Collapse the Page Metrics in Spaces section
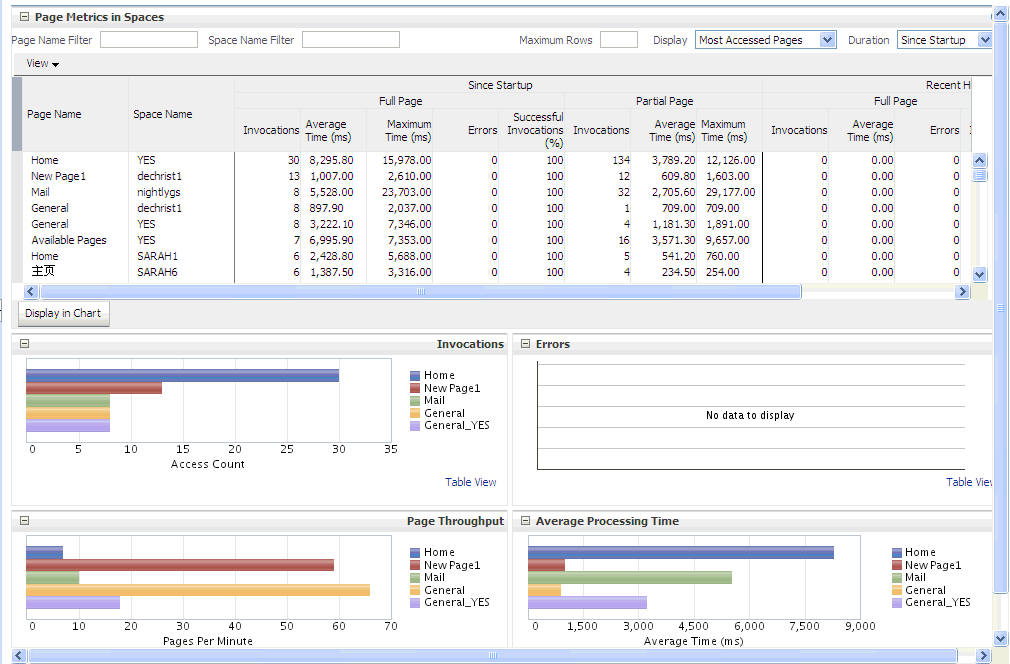Image resolution: width=1010 pixels, height=664 pixels. [x=24, y=17]
